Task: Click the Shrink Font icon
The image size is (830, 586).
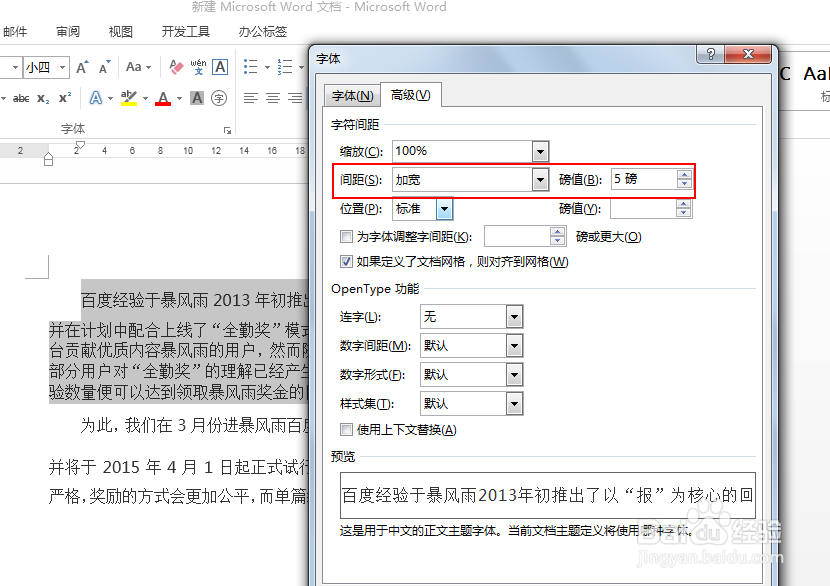Action: (104, 67)
